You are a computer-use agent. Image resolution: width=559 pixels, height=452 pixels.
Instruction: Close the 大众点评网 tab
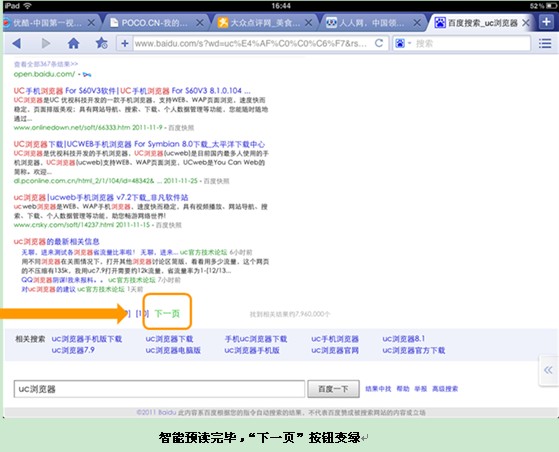point(309,23)
